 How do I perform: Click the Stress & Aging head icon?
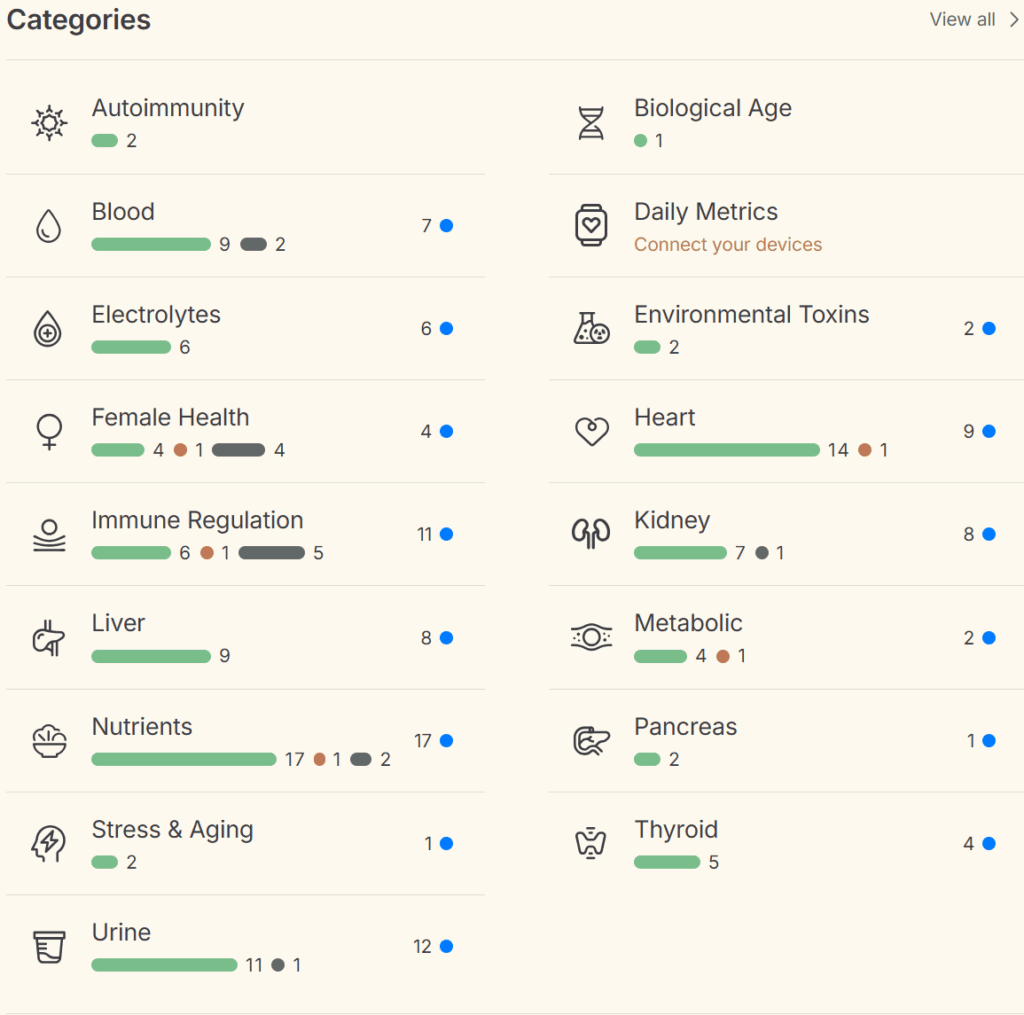pos(49,844)
